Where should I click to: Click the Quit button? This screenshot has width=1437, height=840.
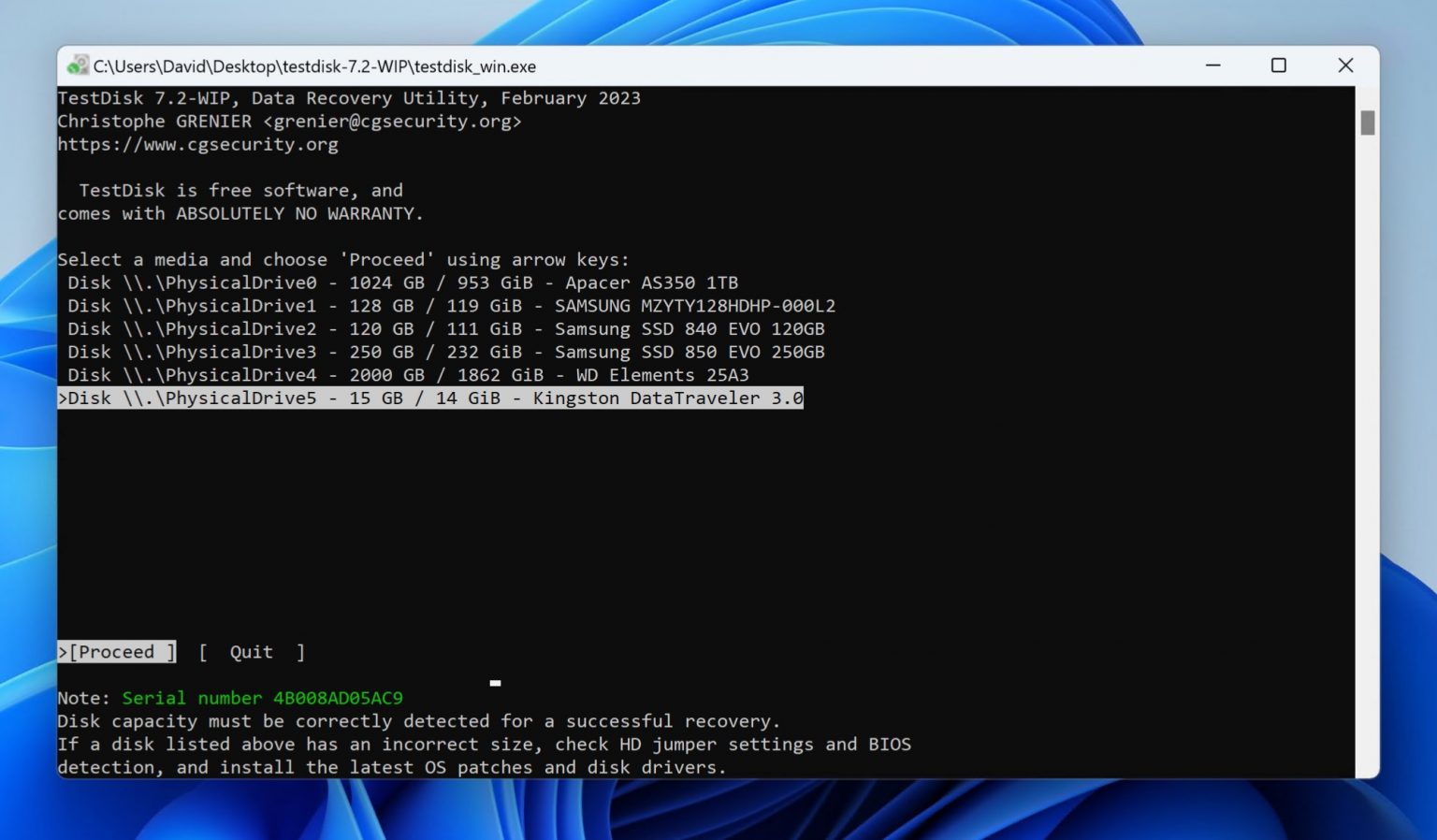coord(250,651)
